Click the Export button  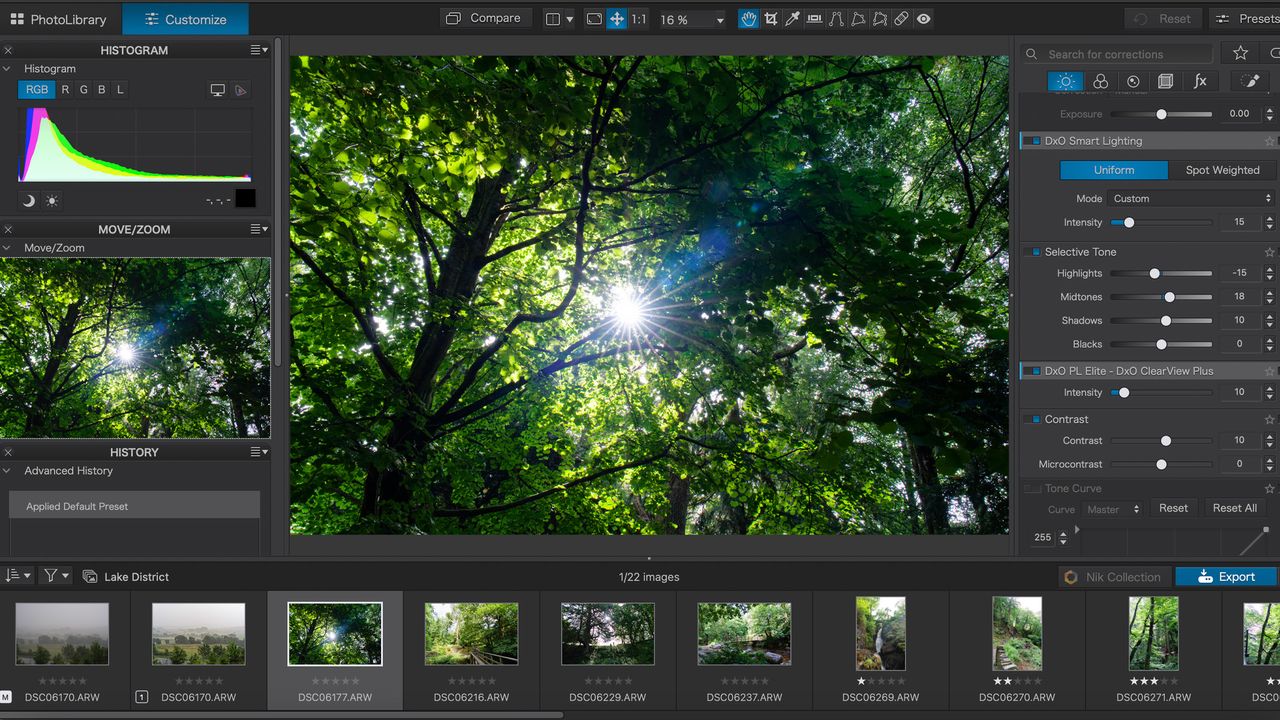tap(1226, 577)
